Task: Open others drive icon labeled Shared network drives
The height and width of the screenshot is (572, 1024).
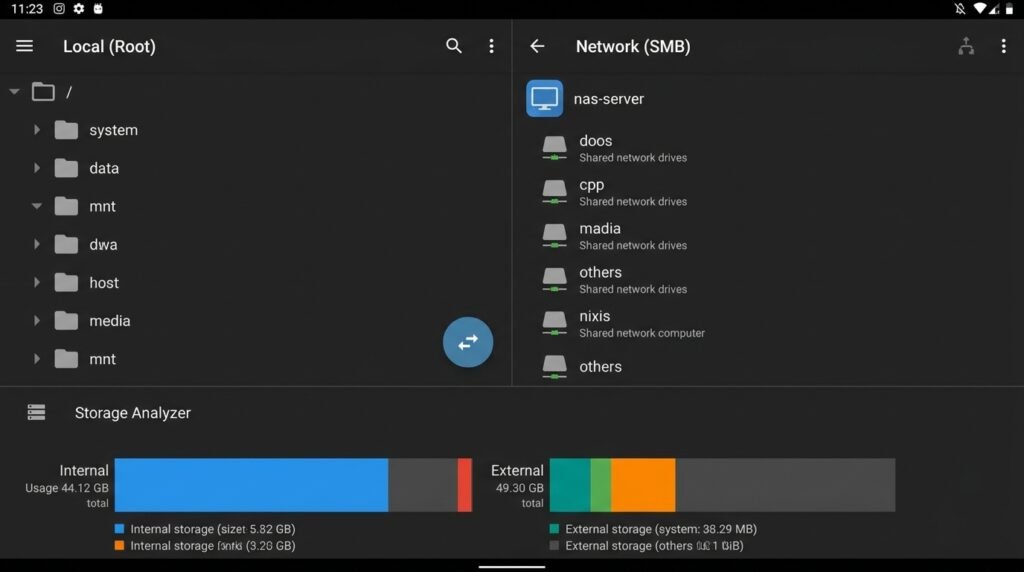Action: 554,279
